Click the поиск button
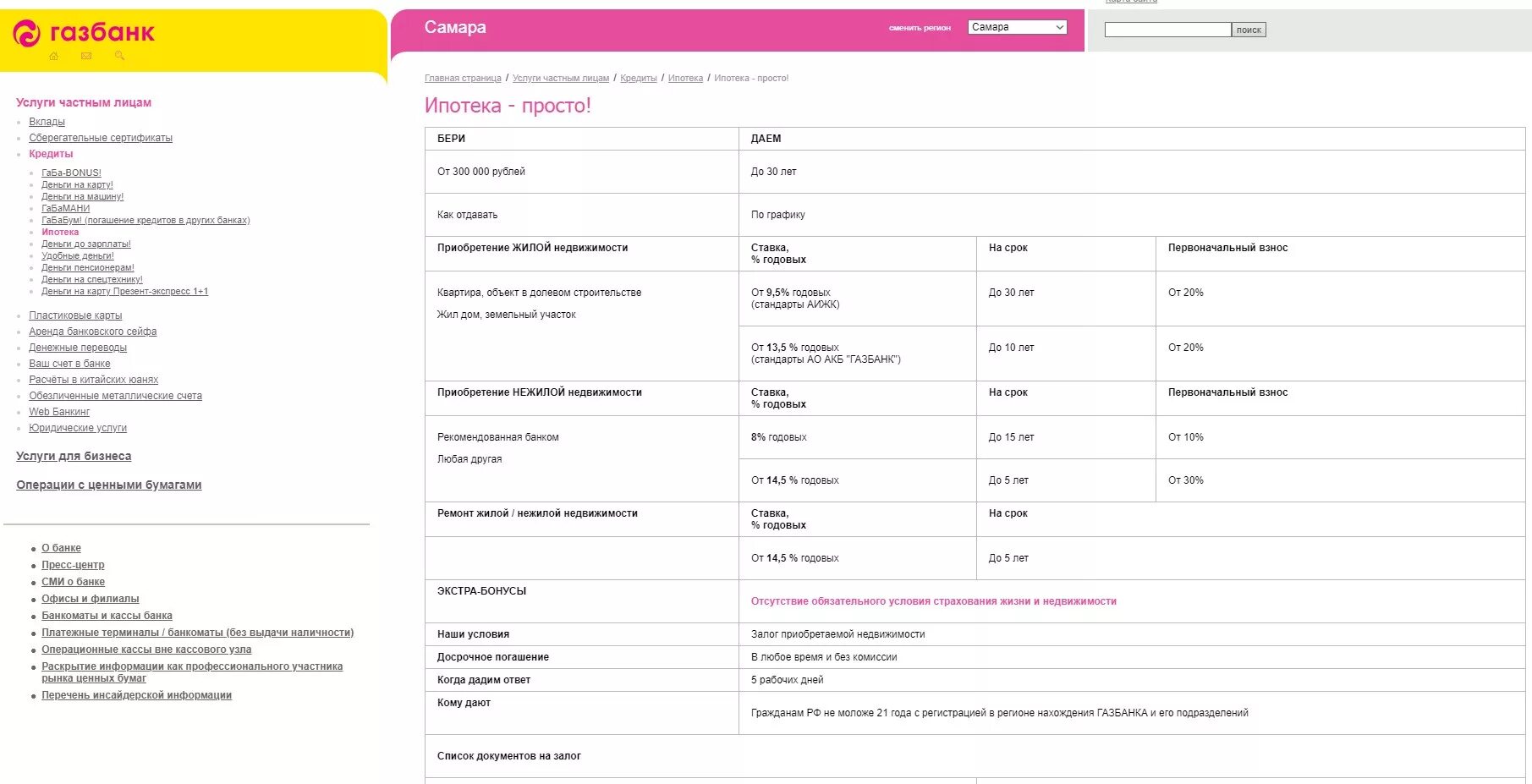 (x=1249, y=30)
